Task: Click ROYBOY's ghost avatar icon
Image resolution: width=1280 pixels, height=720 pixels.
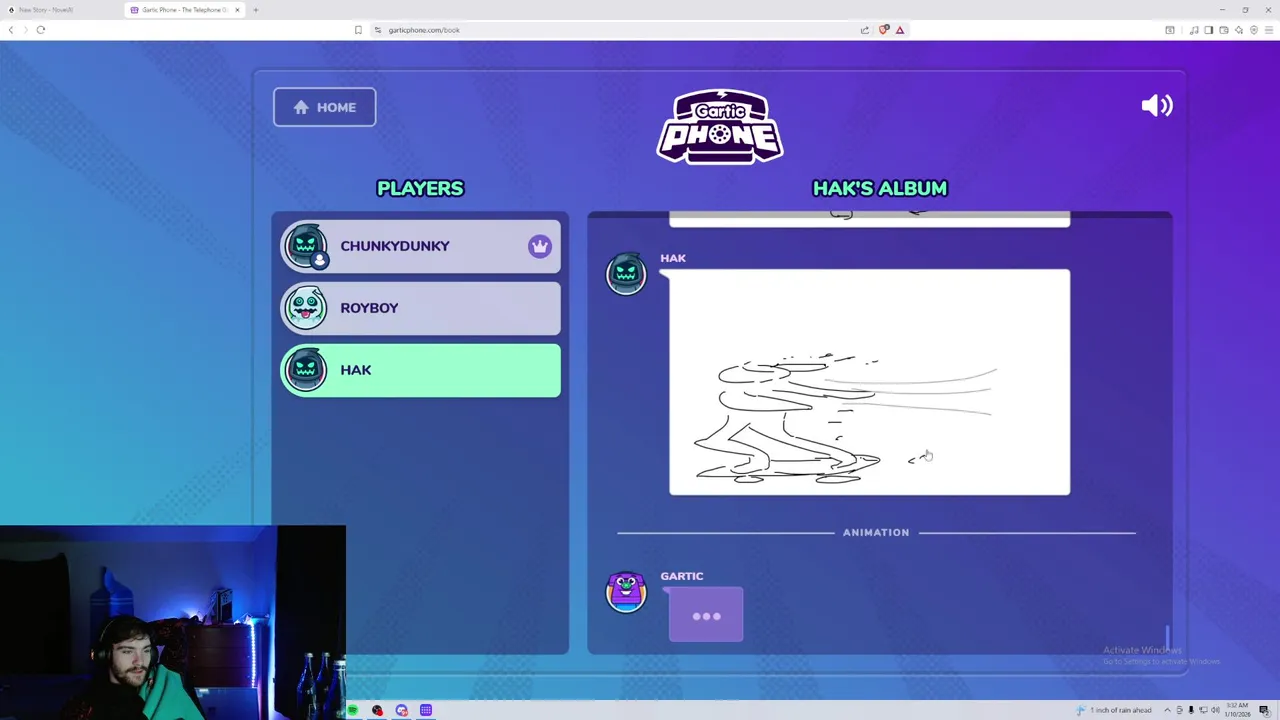Action: tap(306, 308)
